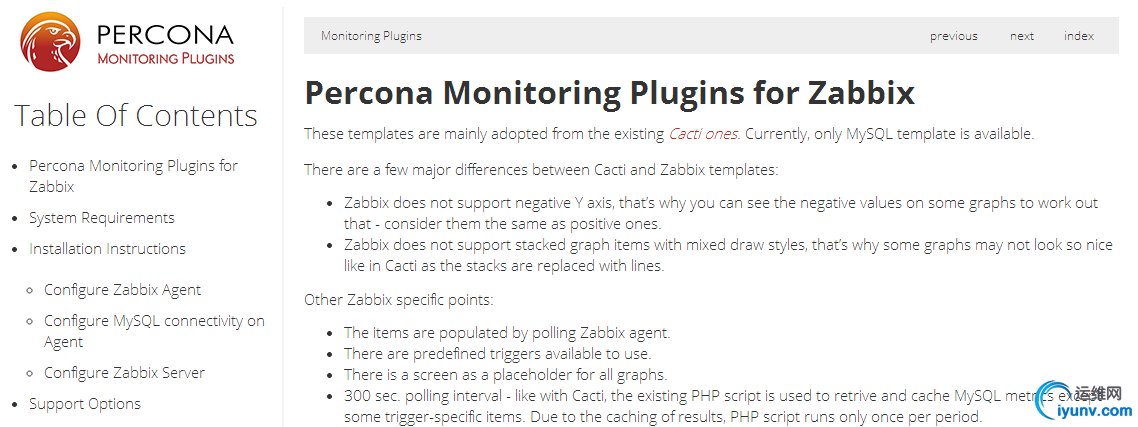Click the main page title heading

click(x=609, y=93)
